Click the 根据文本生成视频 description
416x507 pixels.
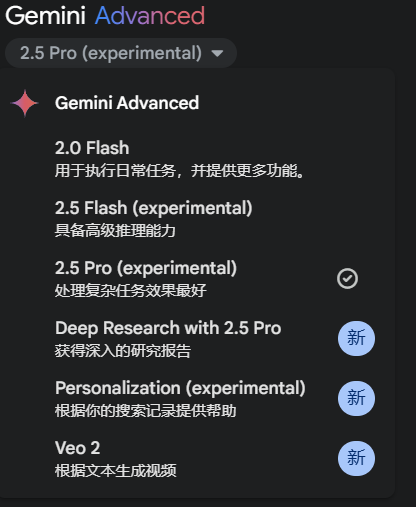click(116, 471)
